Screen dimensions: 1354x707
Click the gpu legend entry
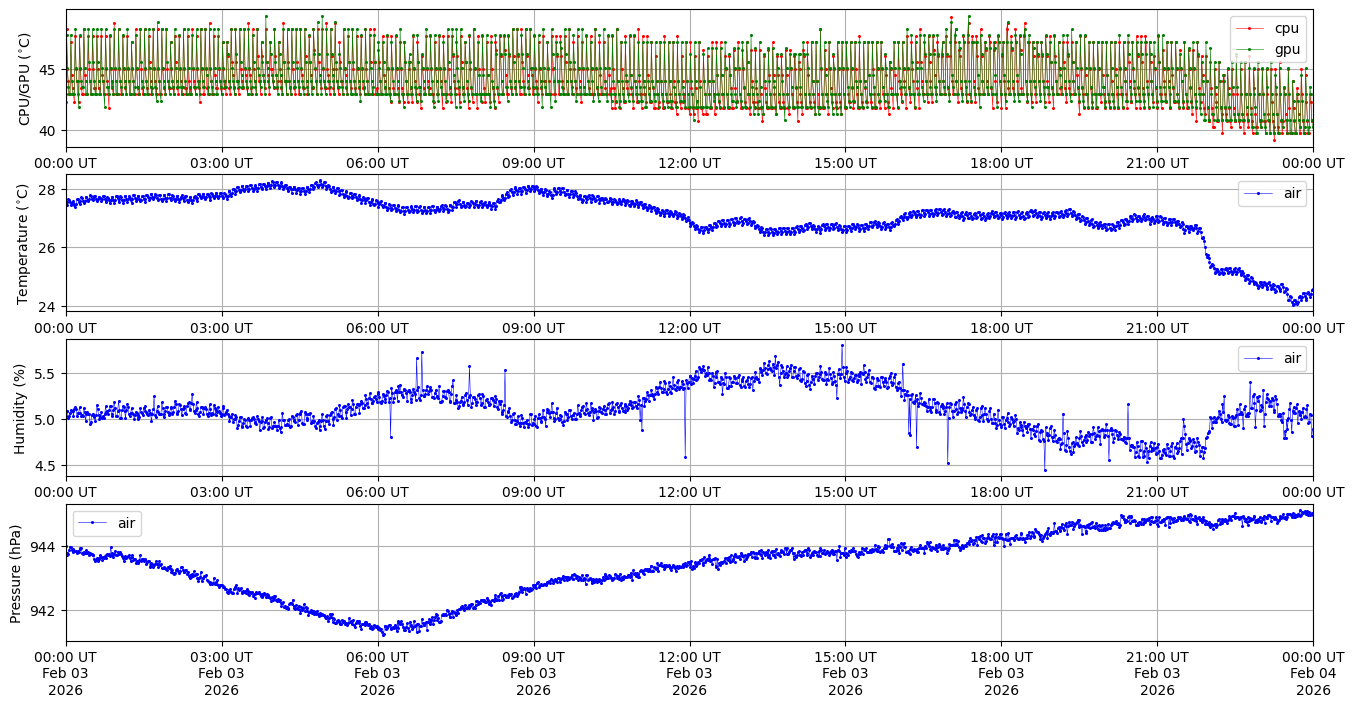(x=1286, y=49)
